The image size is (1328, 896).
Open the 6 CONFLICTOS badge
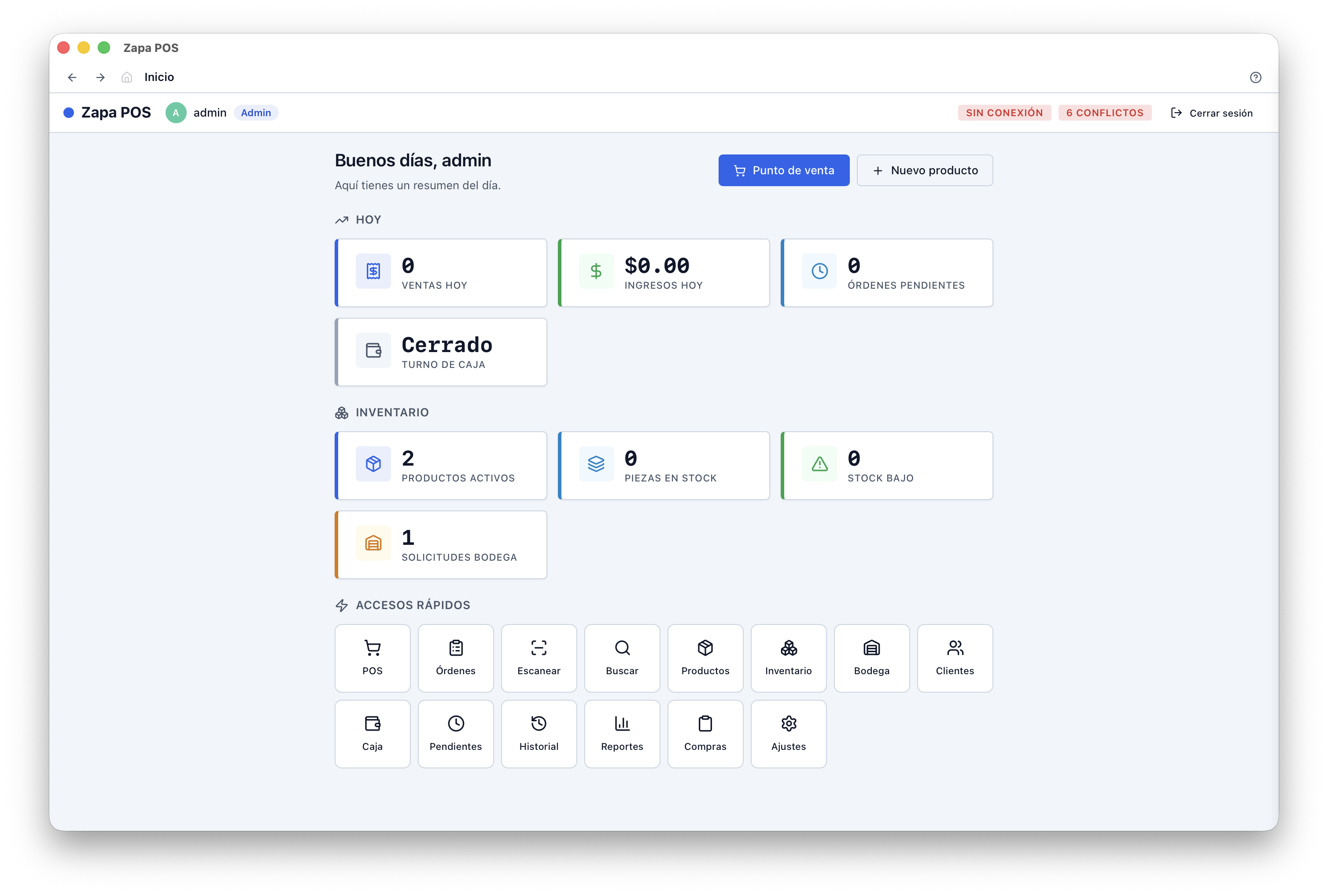1105,113
